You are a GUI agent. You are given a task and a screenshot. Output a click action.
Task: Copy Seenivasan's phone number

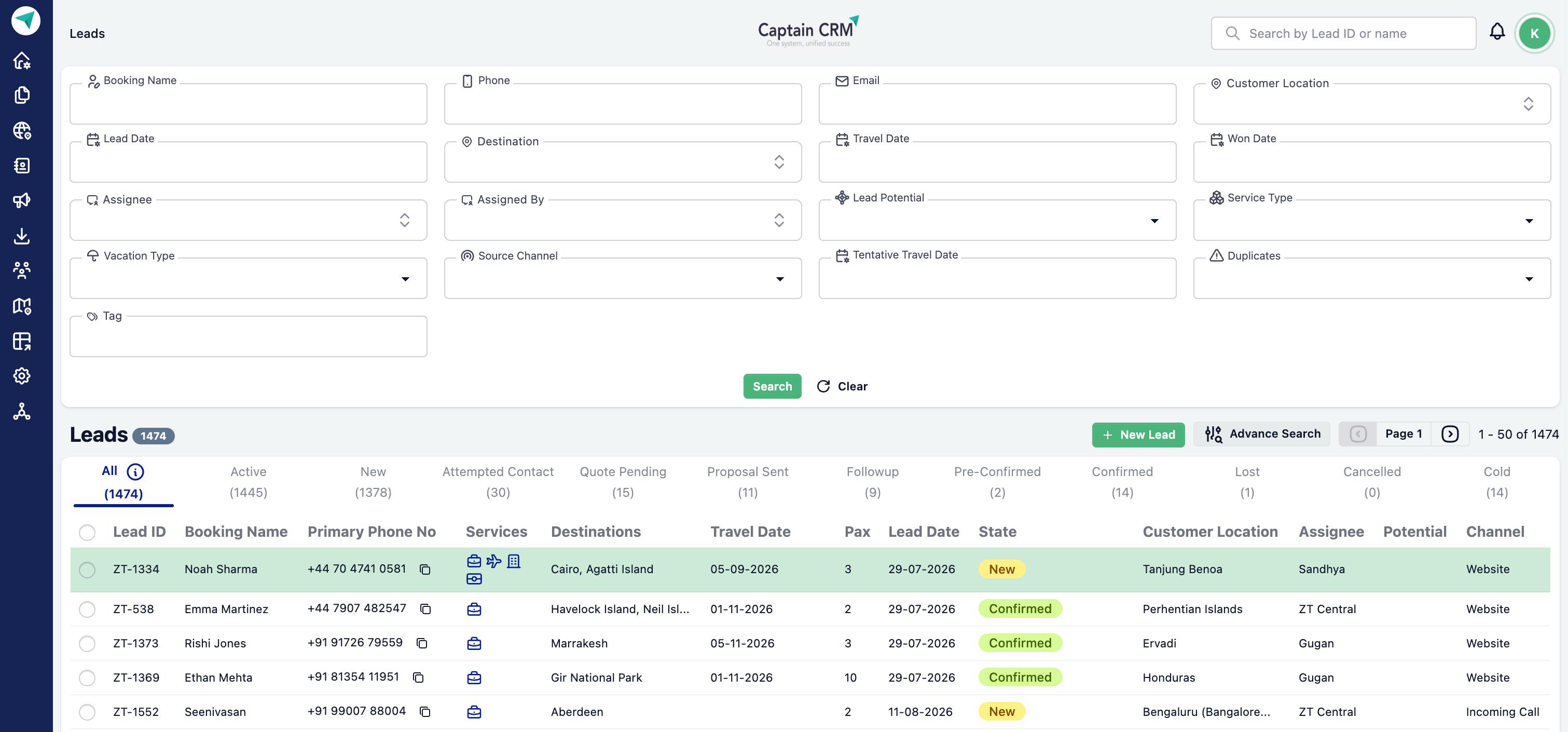point(425,712)
